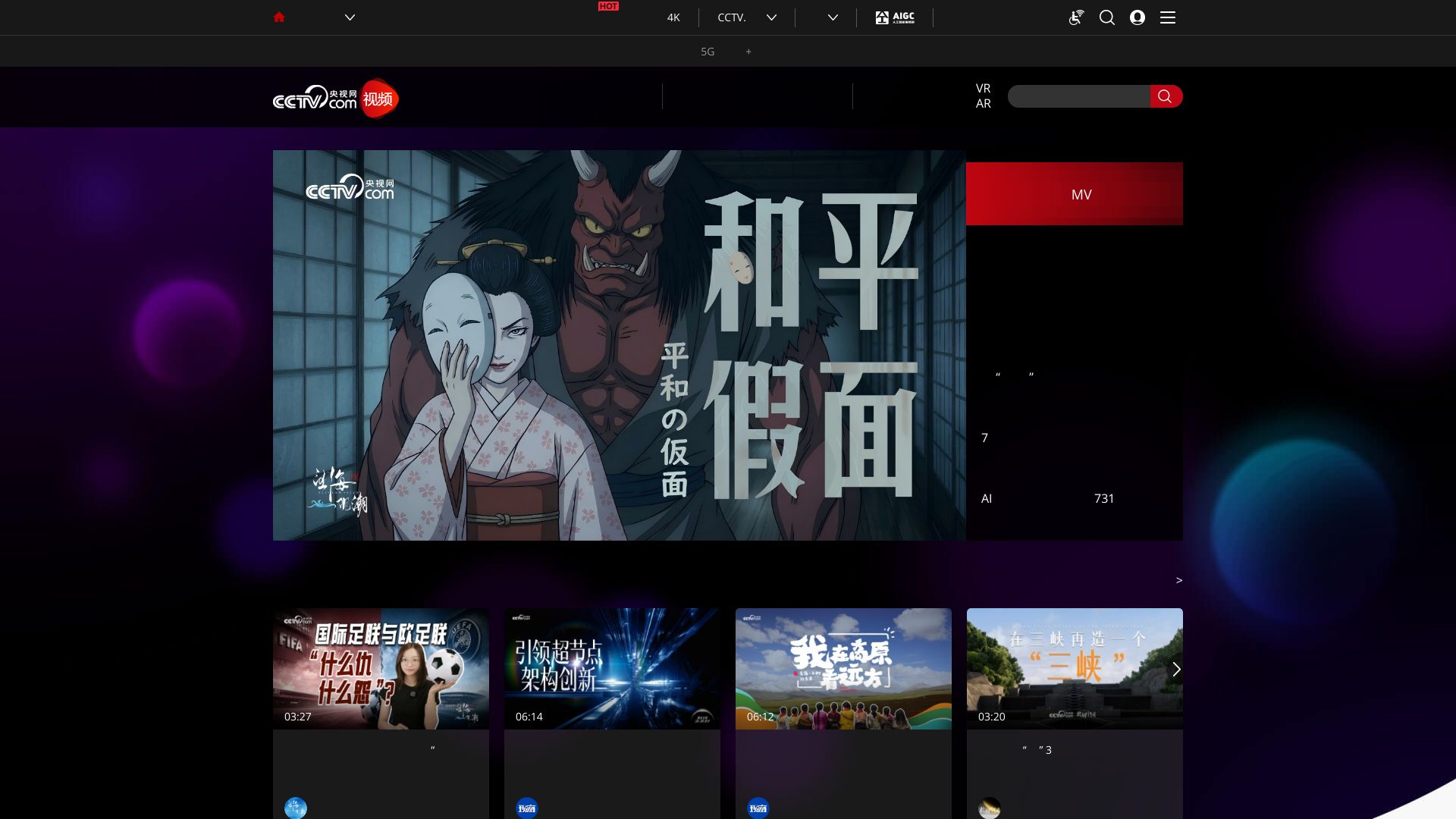The width and height of the screenshot is (1456, 819).
Task: Expand the CCTV. dropdown chevron
Action: point(771,17)
